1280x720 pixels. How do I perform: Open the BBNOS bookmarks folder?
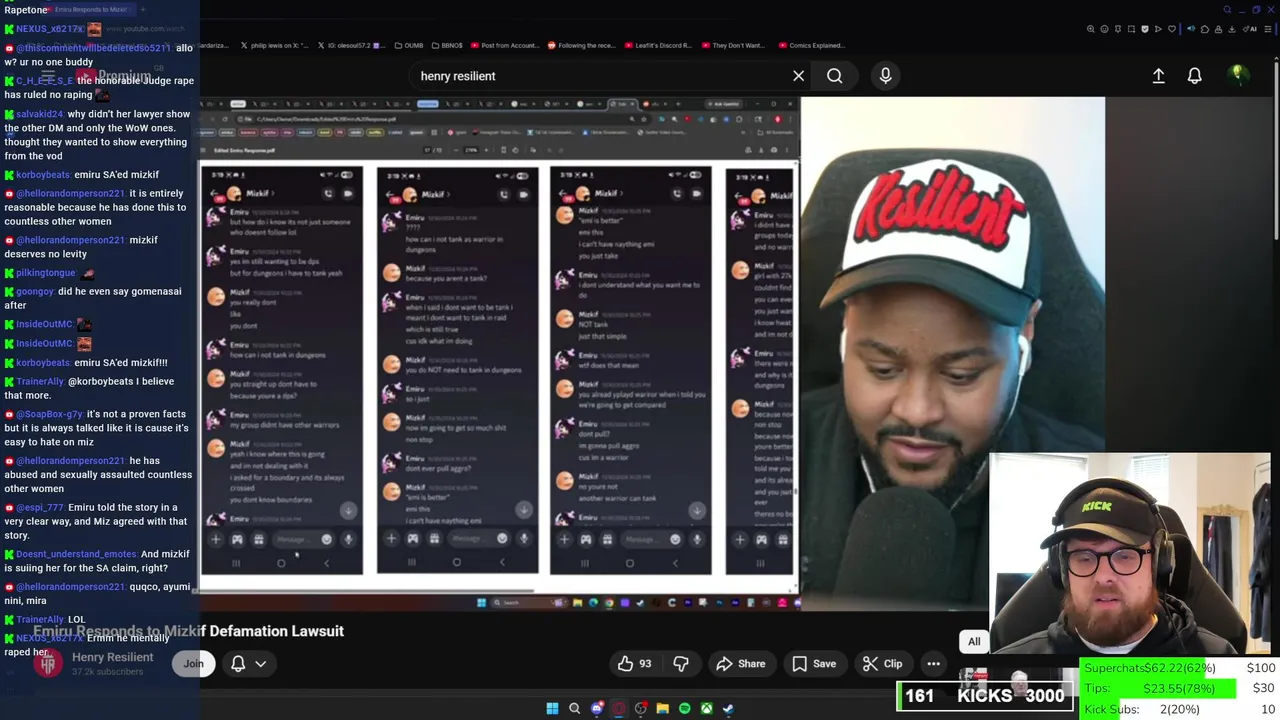(x=447, y=45)
